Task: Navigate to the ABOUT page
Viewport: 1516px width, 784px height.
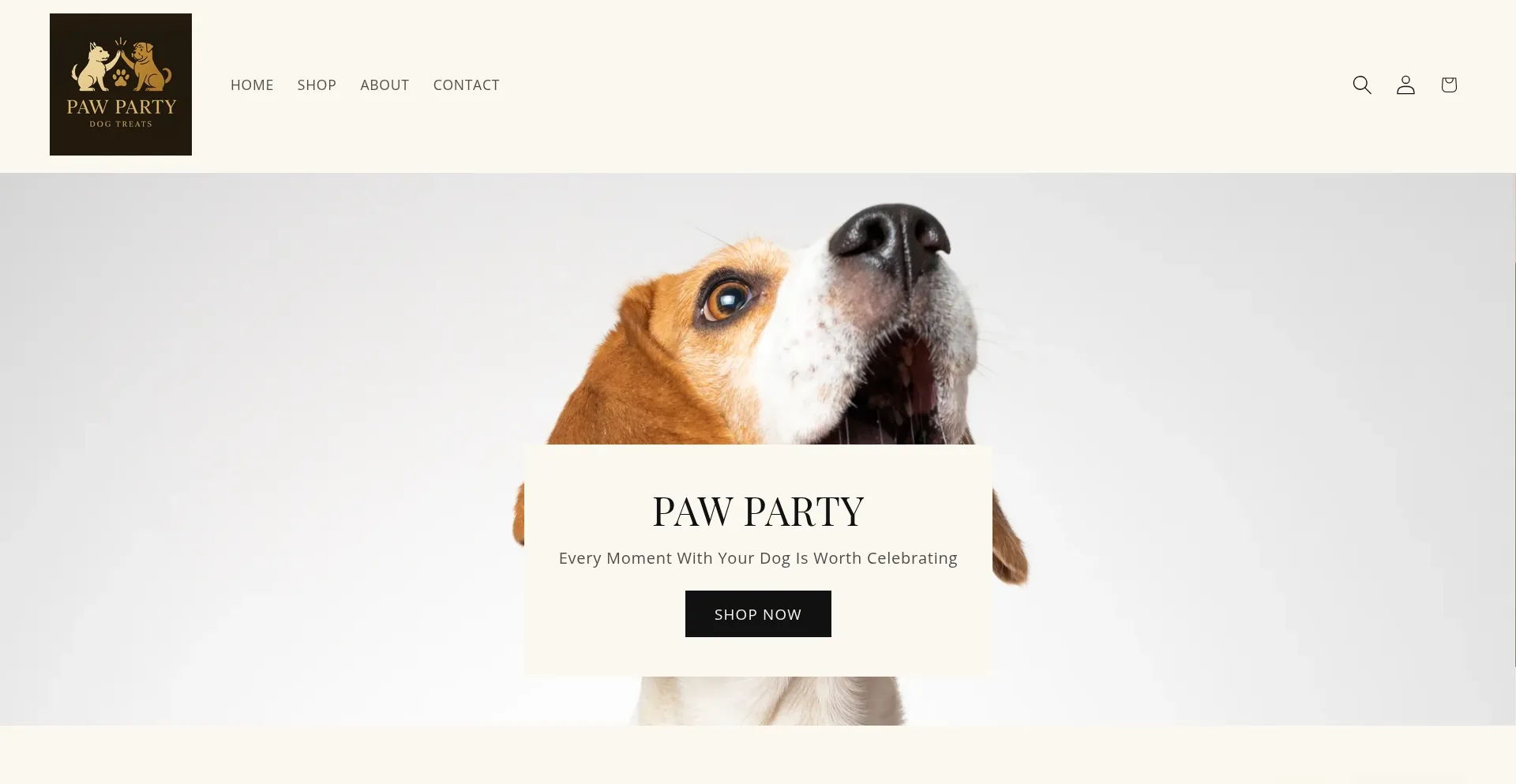Action: pos(385,84)
